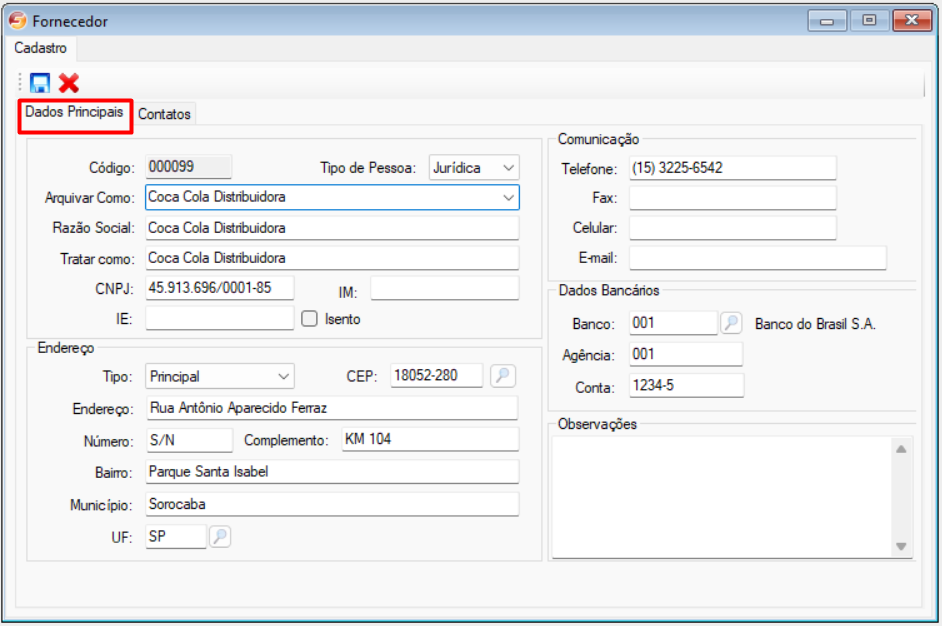
Task: Click the UF field showing SP
Action: click(x=176, y=536)
